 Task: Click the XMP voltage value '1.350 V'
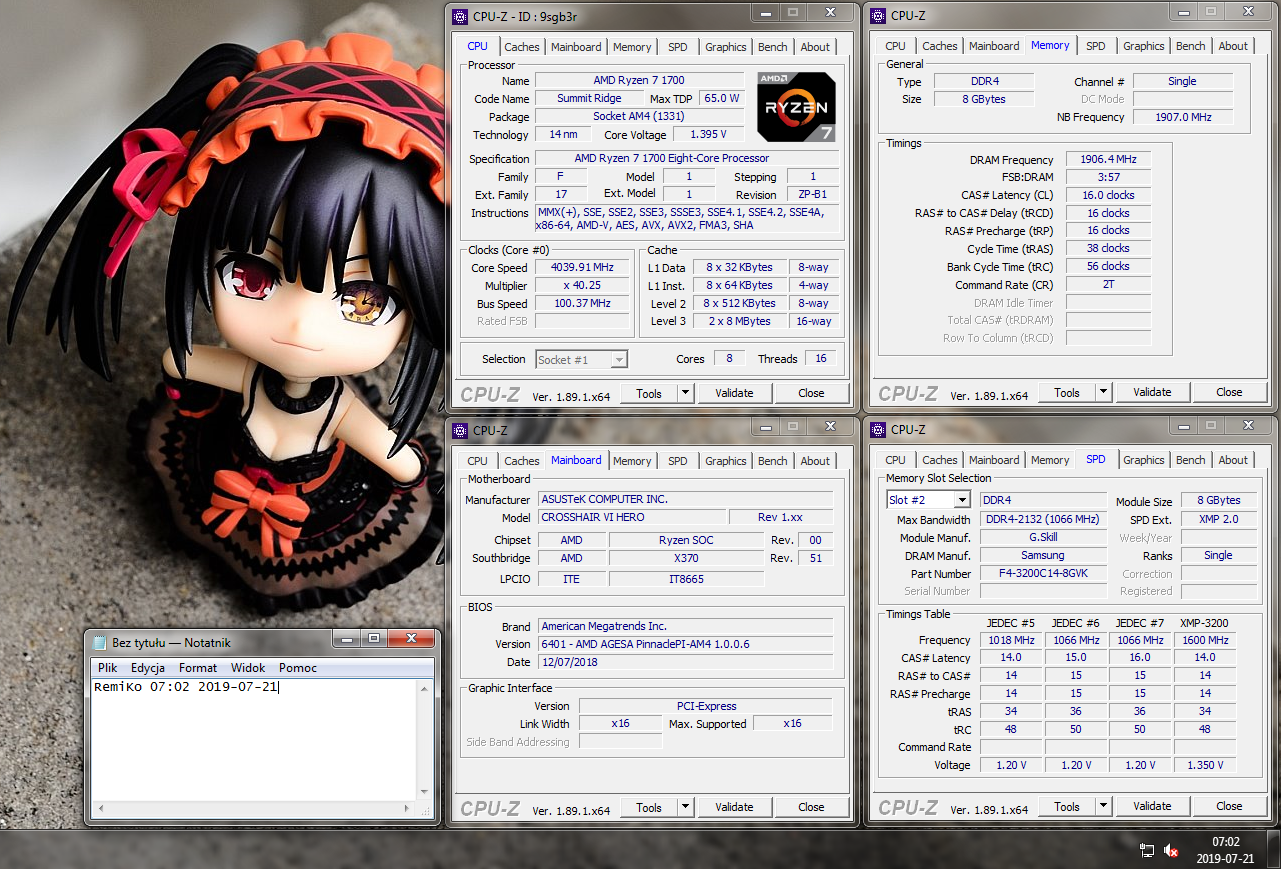(1205, 765)
